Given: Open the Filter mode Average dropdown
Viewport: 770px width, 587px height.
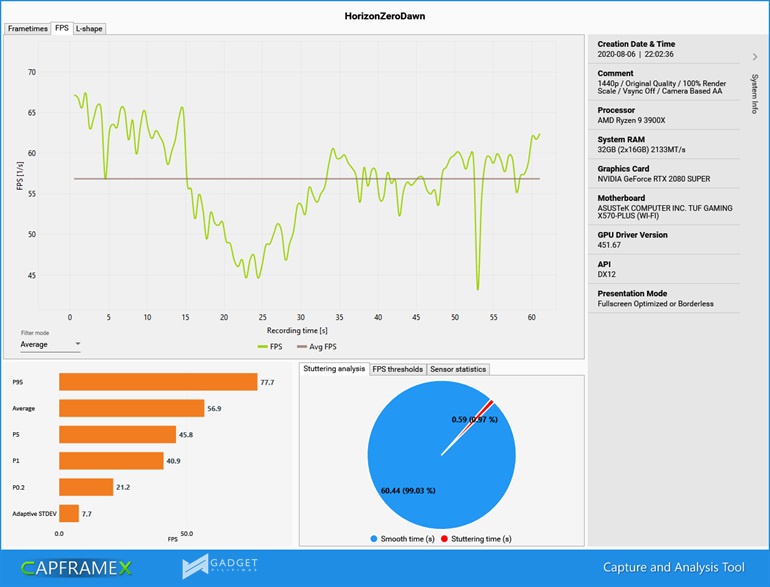Looking at the screenshot, I should tap(51, 345).
